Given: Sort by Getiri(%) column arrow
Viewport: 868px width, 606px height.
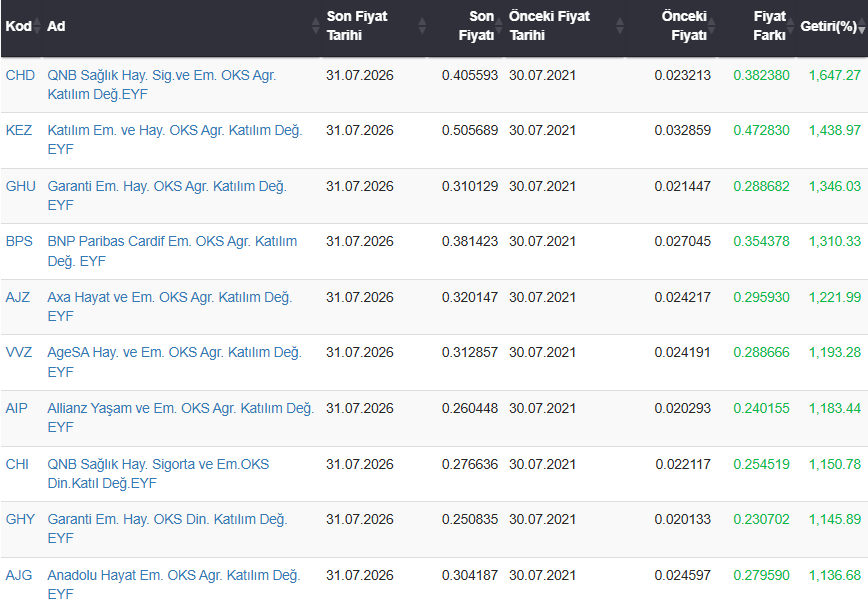Looking at the screenshot, I should (862, 28).
